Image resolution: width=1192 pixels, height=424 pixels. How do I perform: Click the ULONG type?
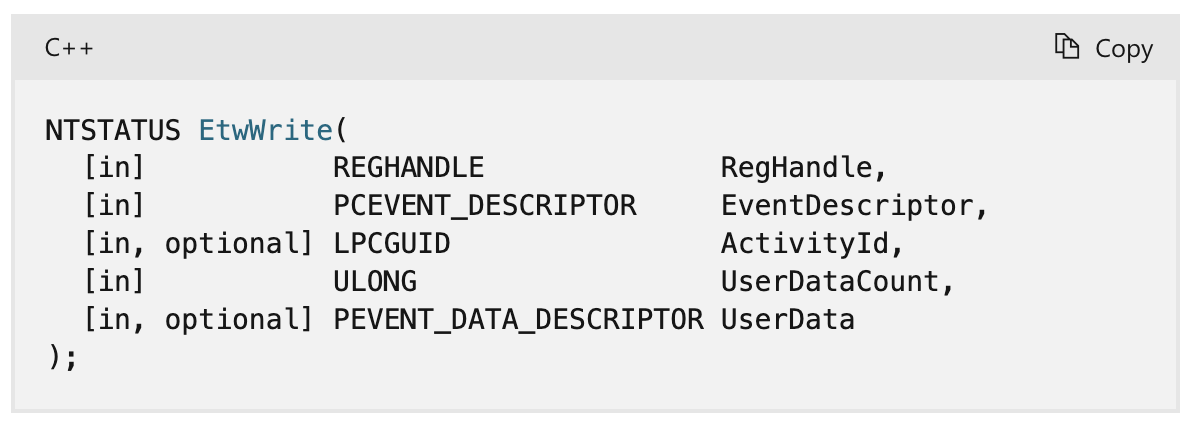coord(374,282)
